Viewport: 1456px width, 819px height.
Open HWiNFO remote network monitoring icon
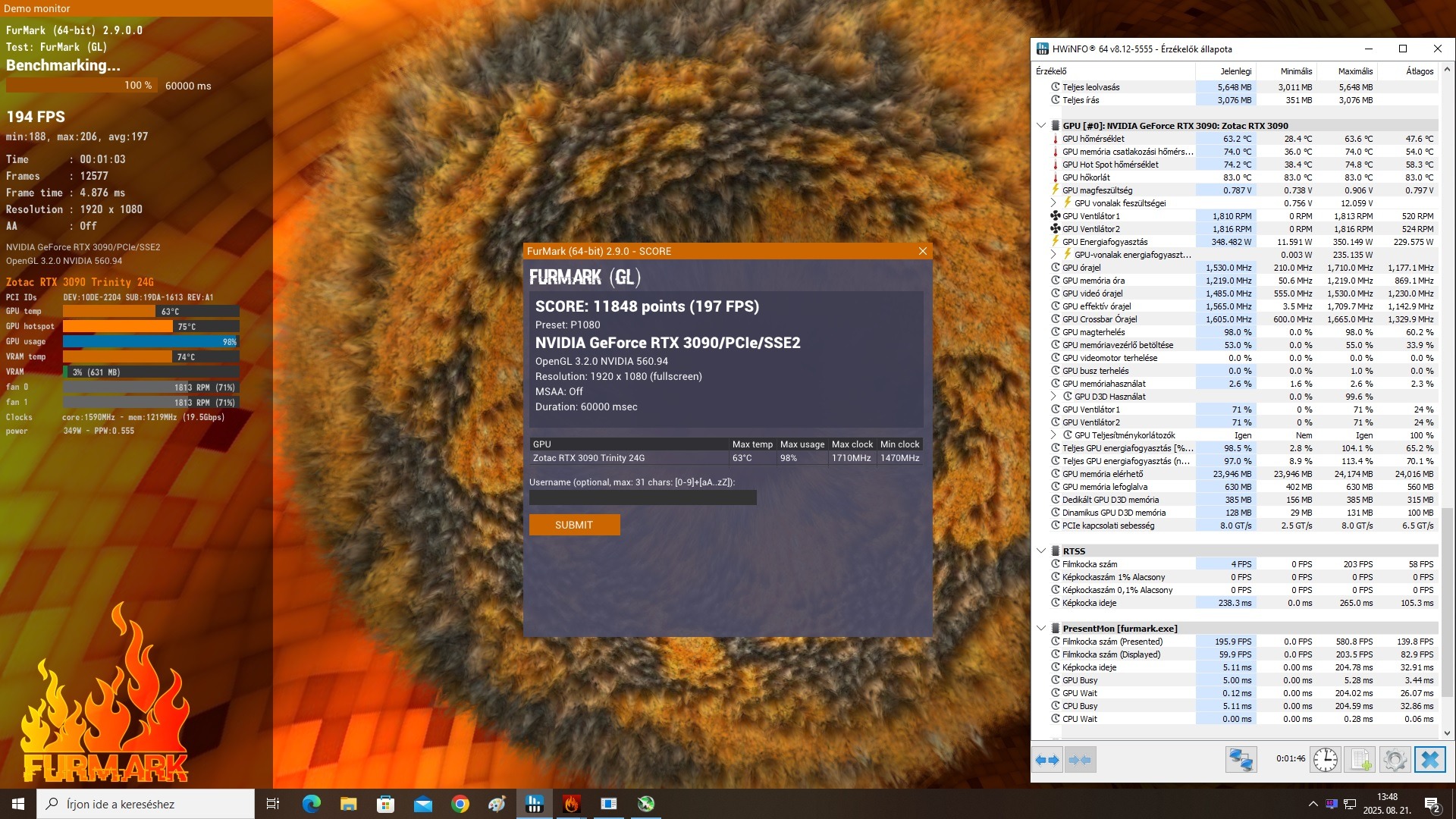[x=1241, y=760]
